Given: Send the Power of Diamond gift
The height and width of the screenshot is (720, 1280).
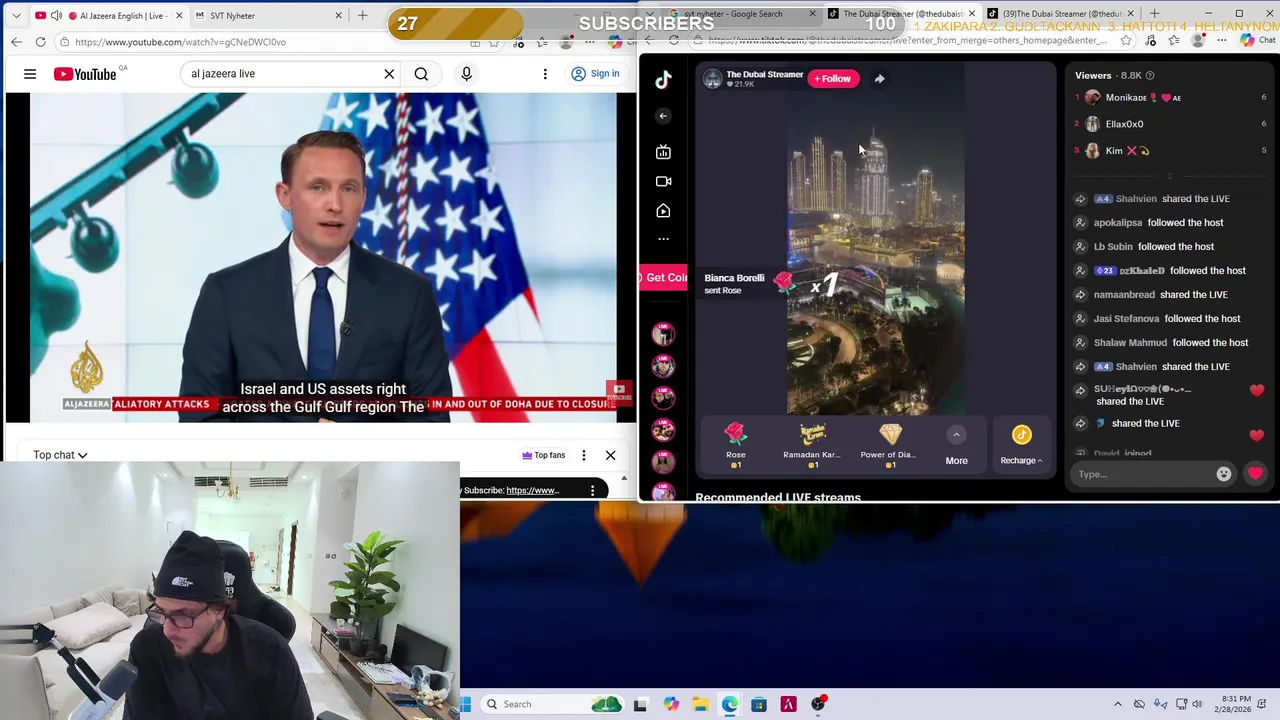Looking at the screenshot, I should click(x=889, y=444).
